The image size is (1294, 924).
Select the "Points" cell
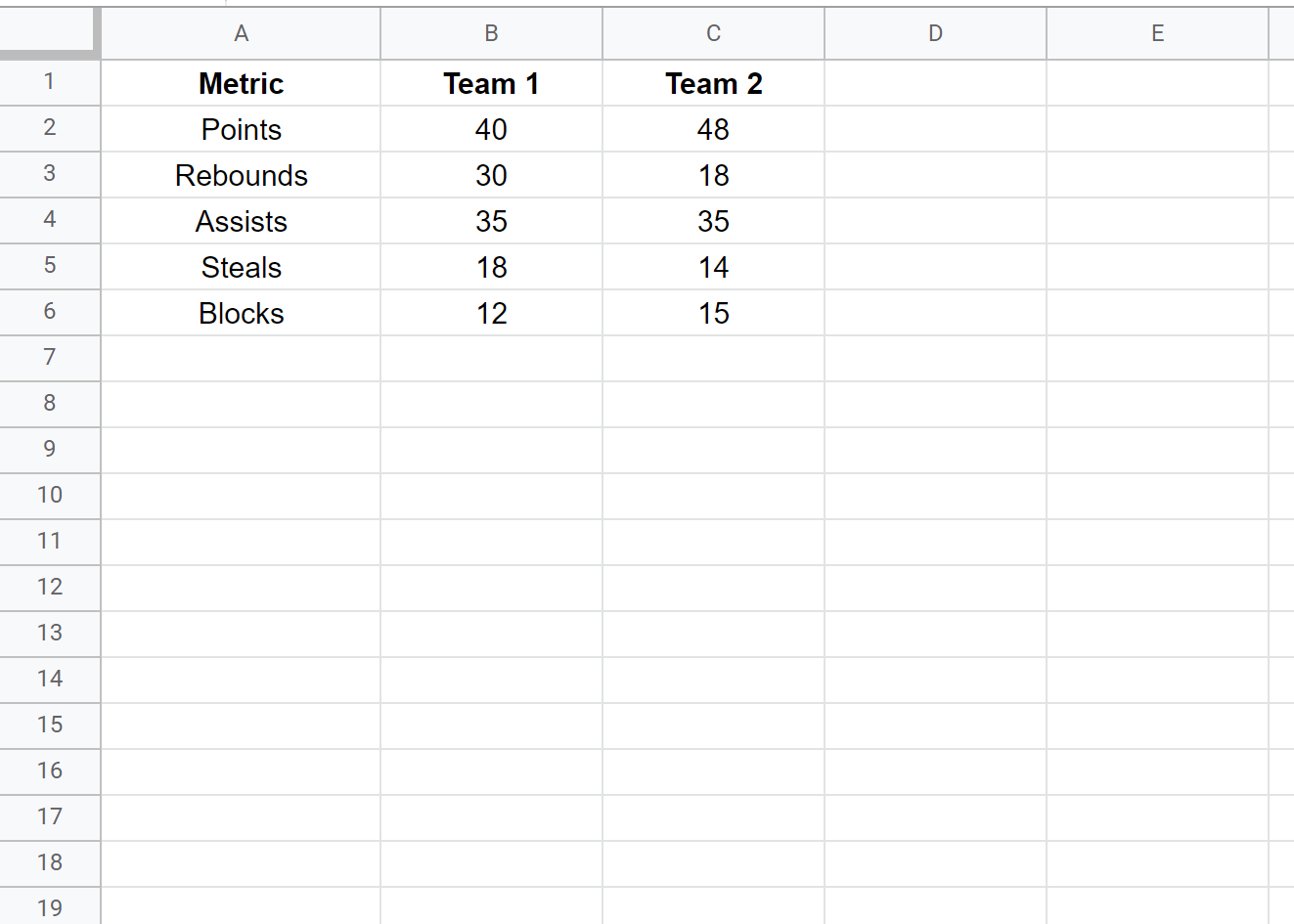(241, 130)
